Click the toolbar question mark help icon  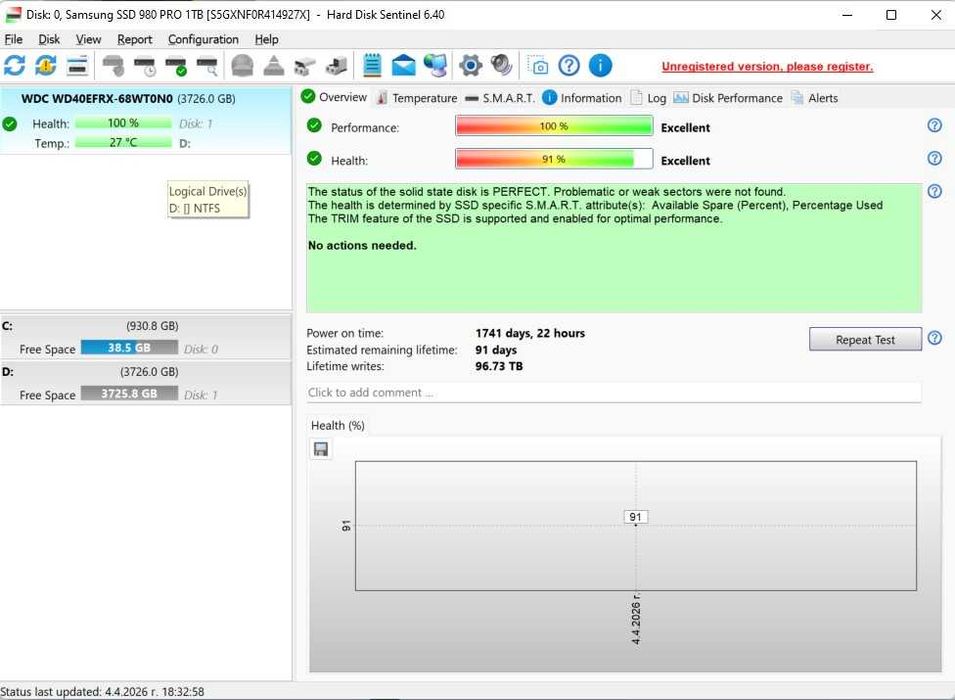tap(569, 65)
